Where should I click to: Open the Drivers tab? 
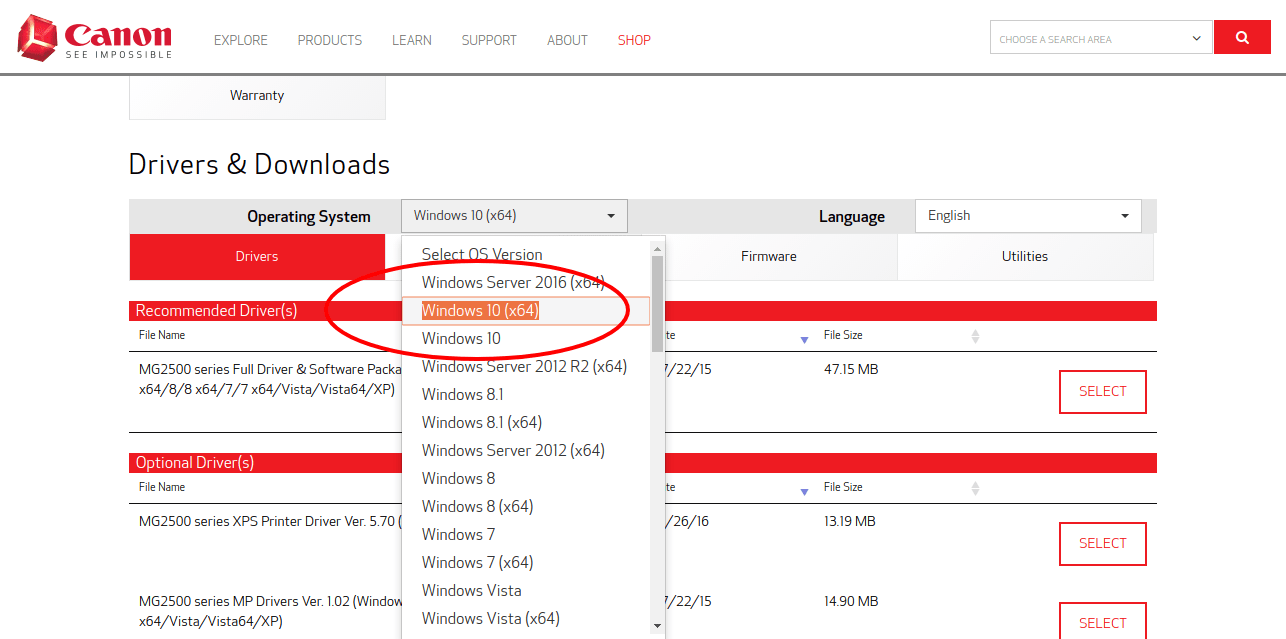coord(257,257)
